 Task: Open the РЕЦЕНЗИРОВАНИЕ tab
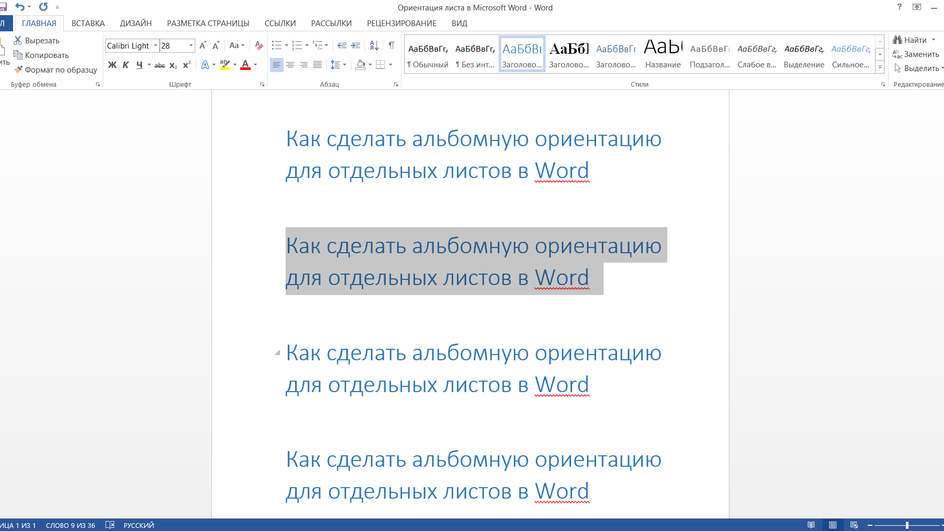[402, 23]
